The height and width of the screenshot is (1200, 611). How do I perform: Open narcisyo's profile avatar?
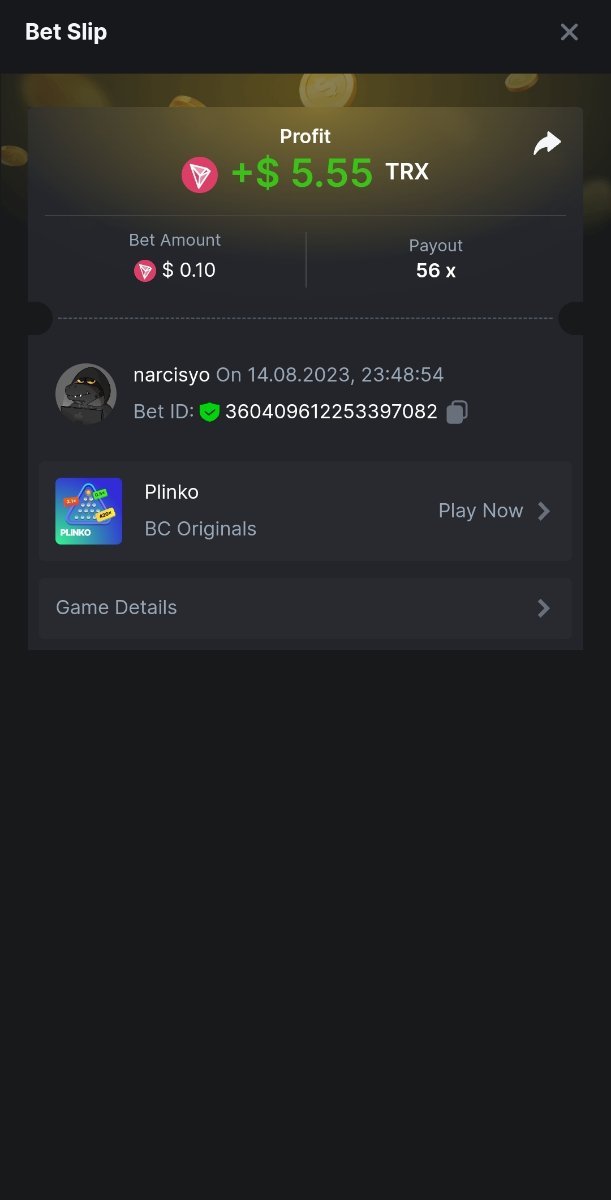(86, 393)
